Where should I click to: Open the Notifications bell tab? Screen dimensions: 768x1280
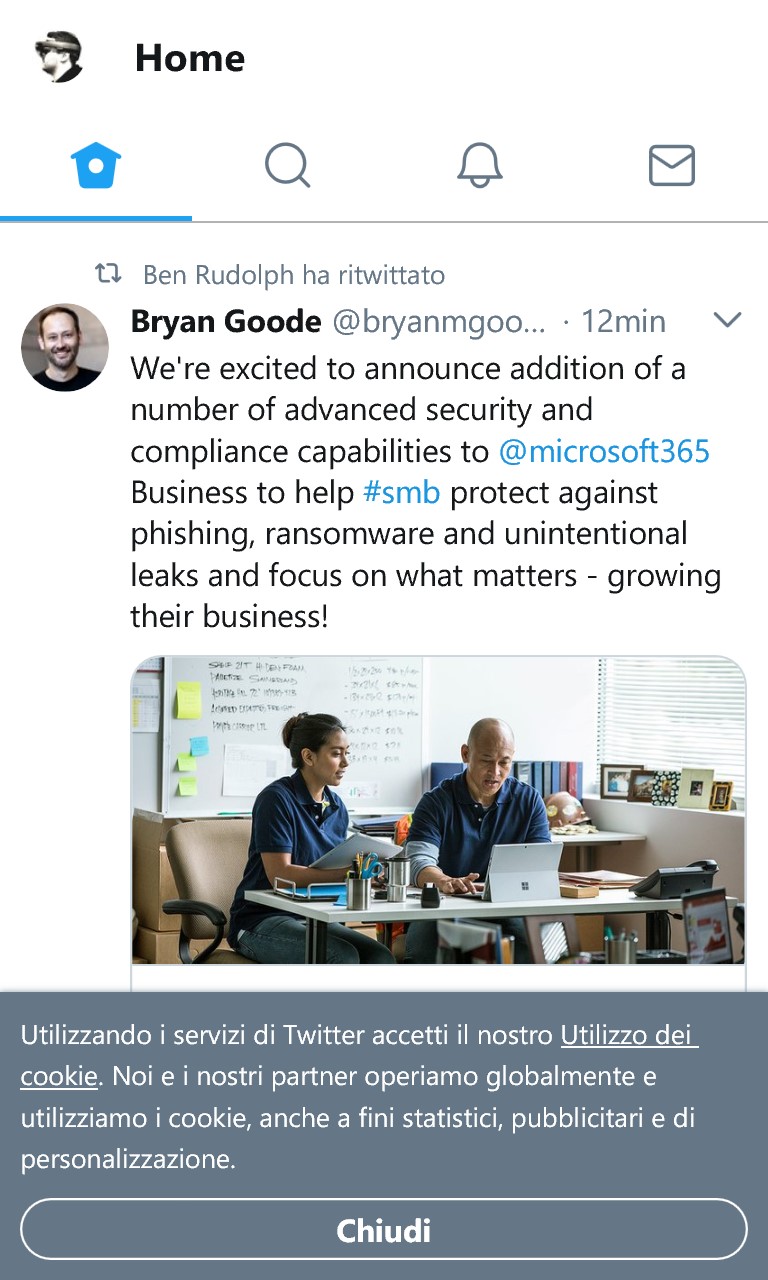pyautogui.click(x=480, y=165)
